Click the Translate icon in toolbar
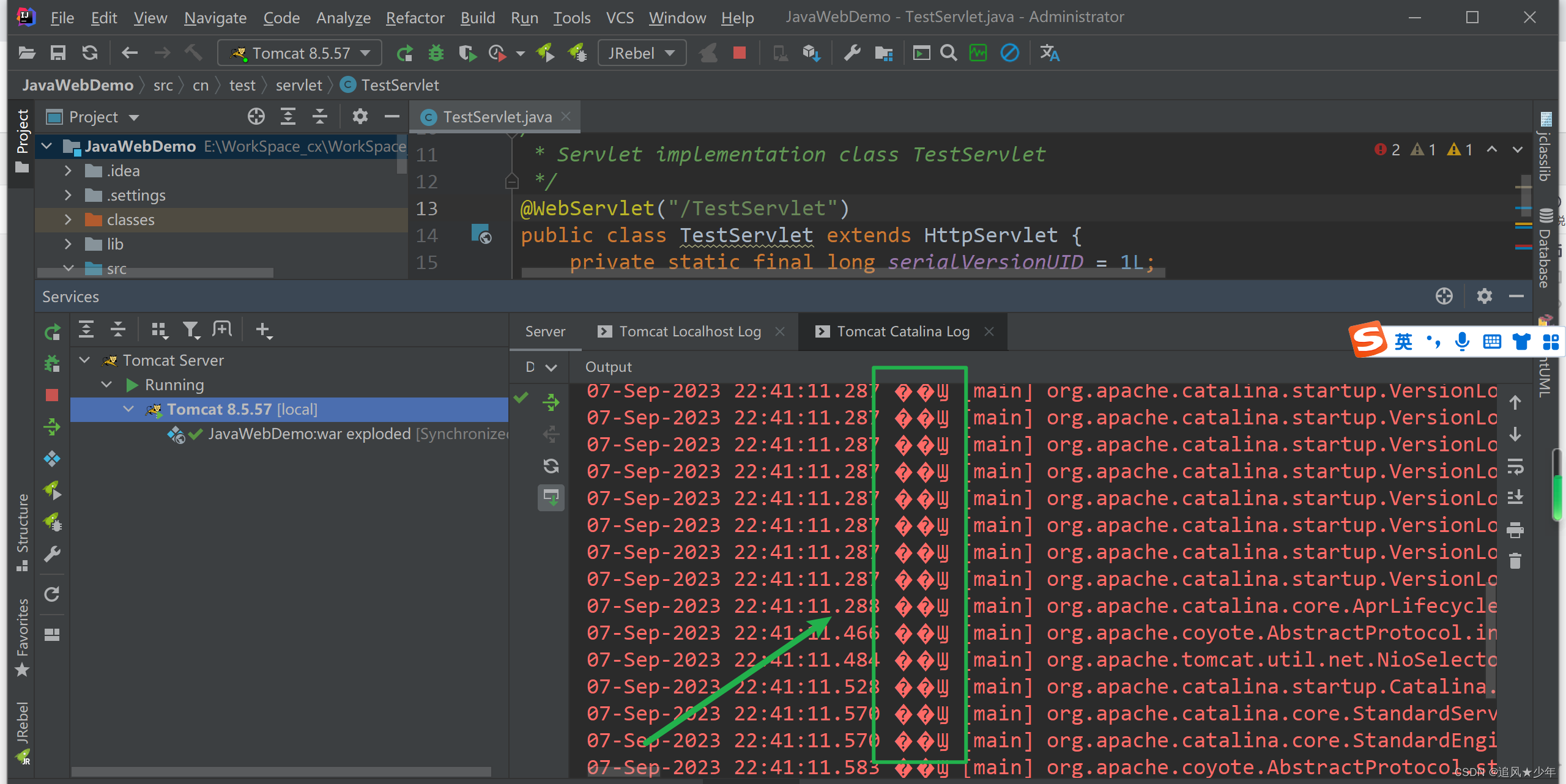The width and height of the screenshot is (1566, 784). coord(1050,53)
